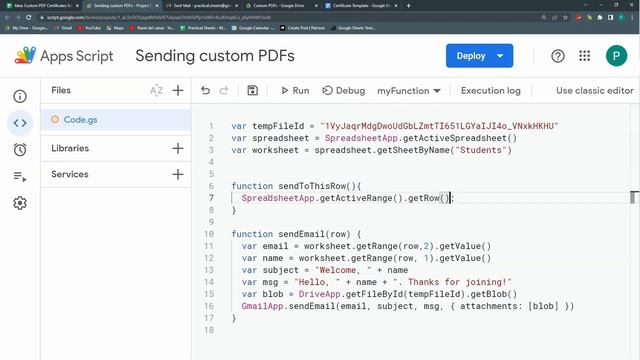
Task: Open the My Drive bookmark
Action: point(26,28)
